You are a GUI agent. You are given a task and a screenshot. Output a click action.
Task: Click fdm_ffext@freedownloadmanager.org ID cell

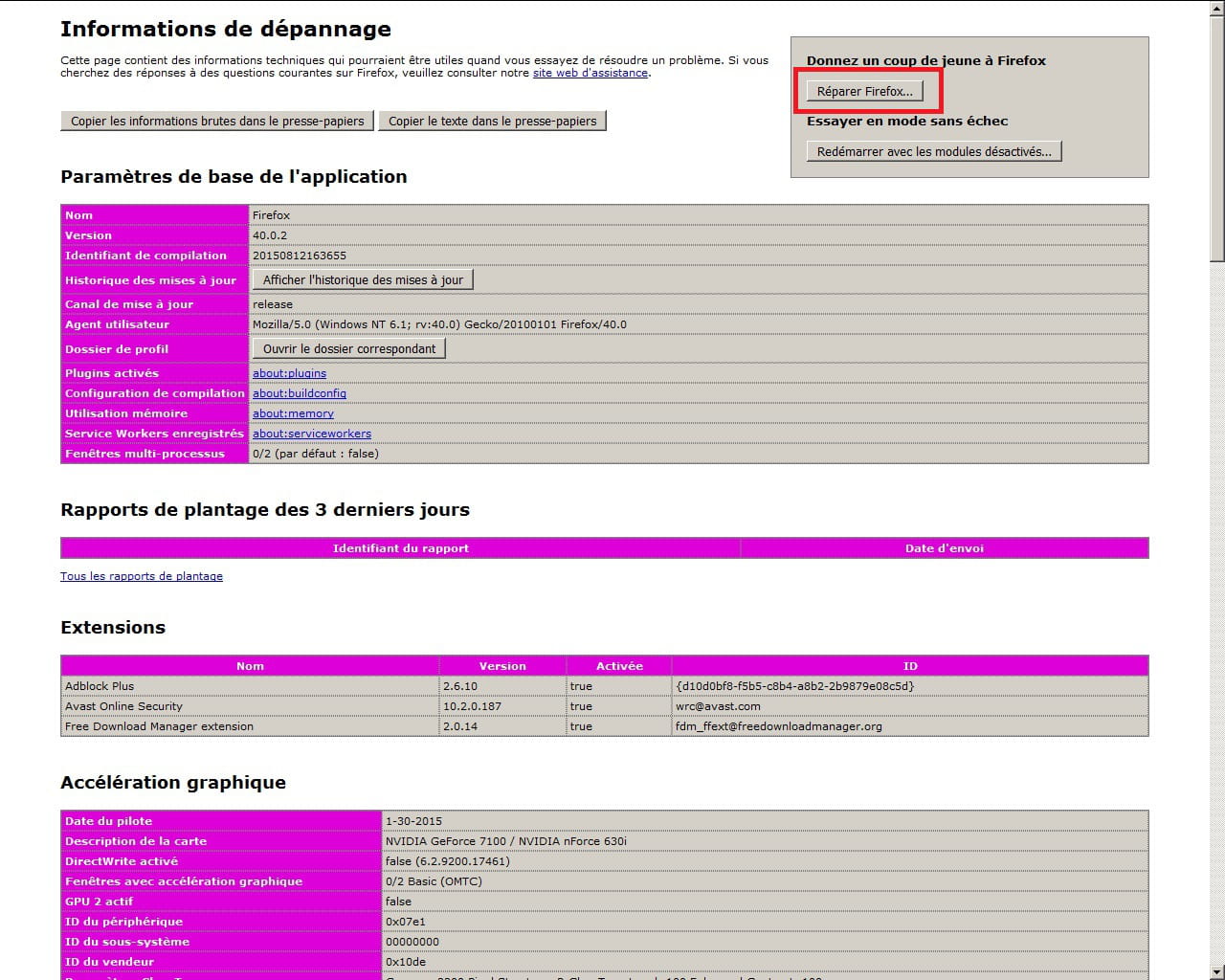[x=909, y=726]
